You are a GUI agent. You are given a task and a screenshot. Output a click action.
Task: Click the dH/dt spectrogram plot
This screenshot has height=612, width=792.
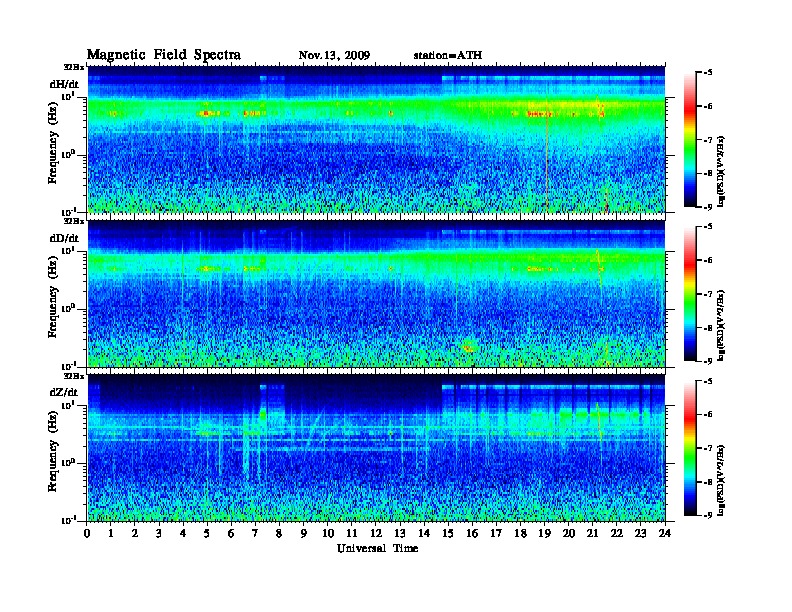click(376, 139)
